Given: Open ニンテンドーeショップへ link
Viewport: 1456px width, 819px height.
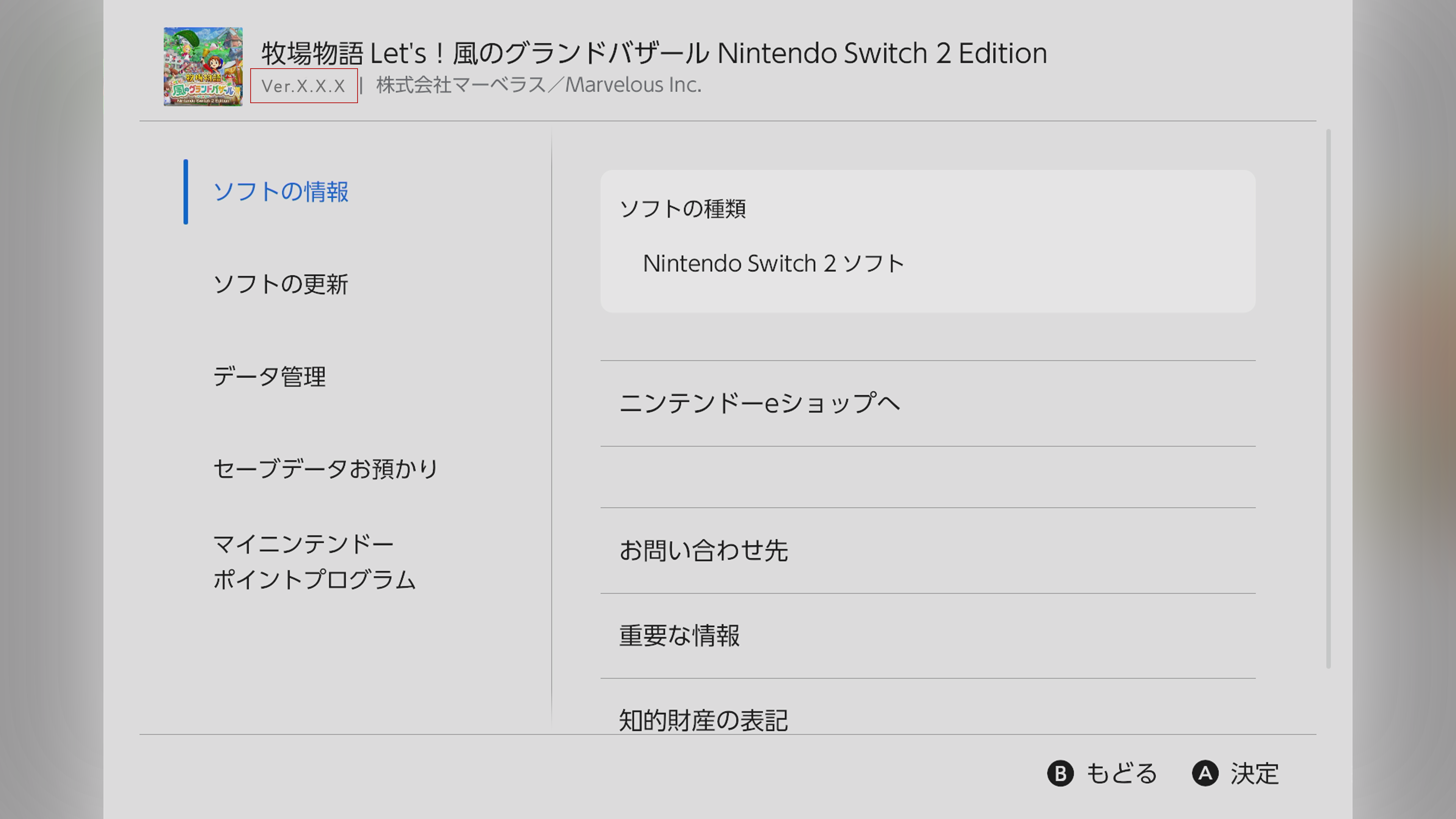Looking at the screenshot, I should click(x=758, y=403).
